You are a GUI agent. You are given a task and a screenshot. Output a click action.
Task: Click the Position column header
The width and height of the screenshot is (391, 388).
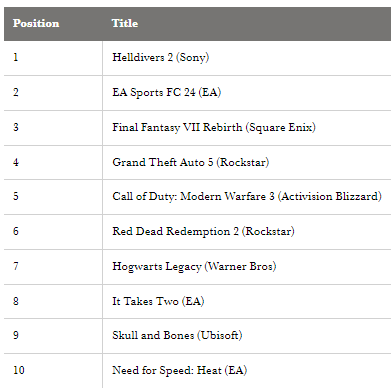pyautogui.click(x=36, y=23)
